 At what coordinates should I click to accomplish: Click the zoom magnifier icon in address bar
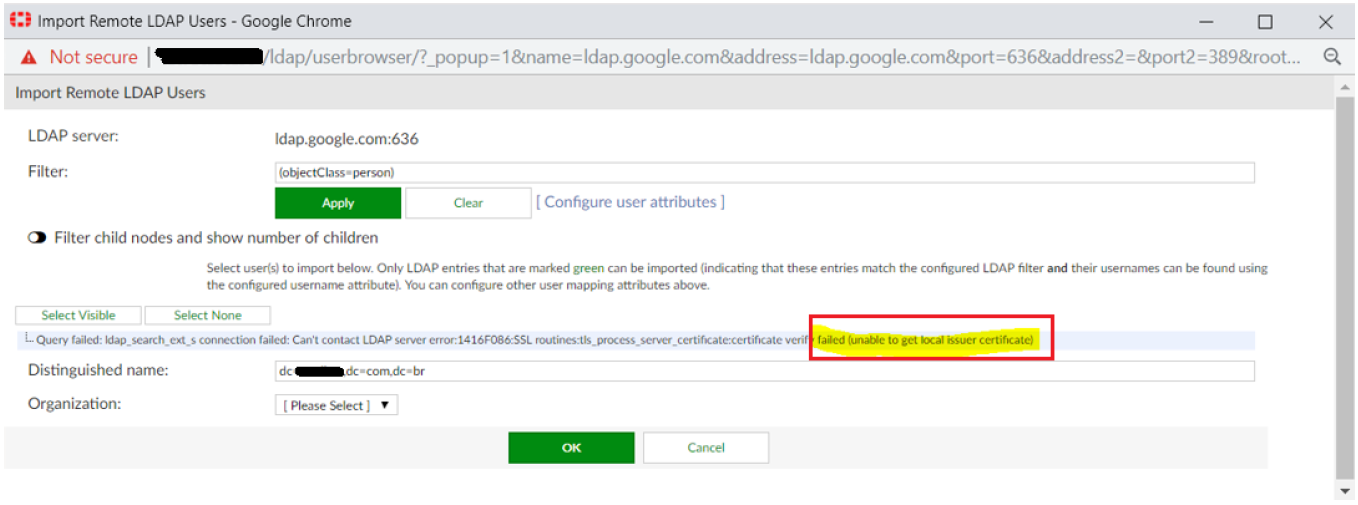coord(1332,57)
